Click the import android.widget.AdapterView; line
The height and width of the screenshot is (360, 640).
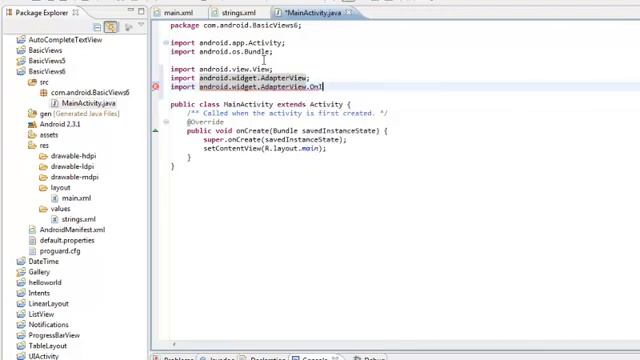pos(240,78)
